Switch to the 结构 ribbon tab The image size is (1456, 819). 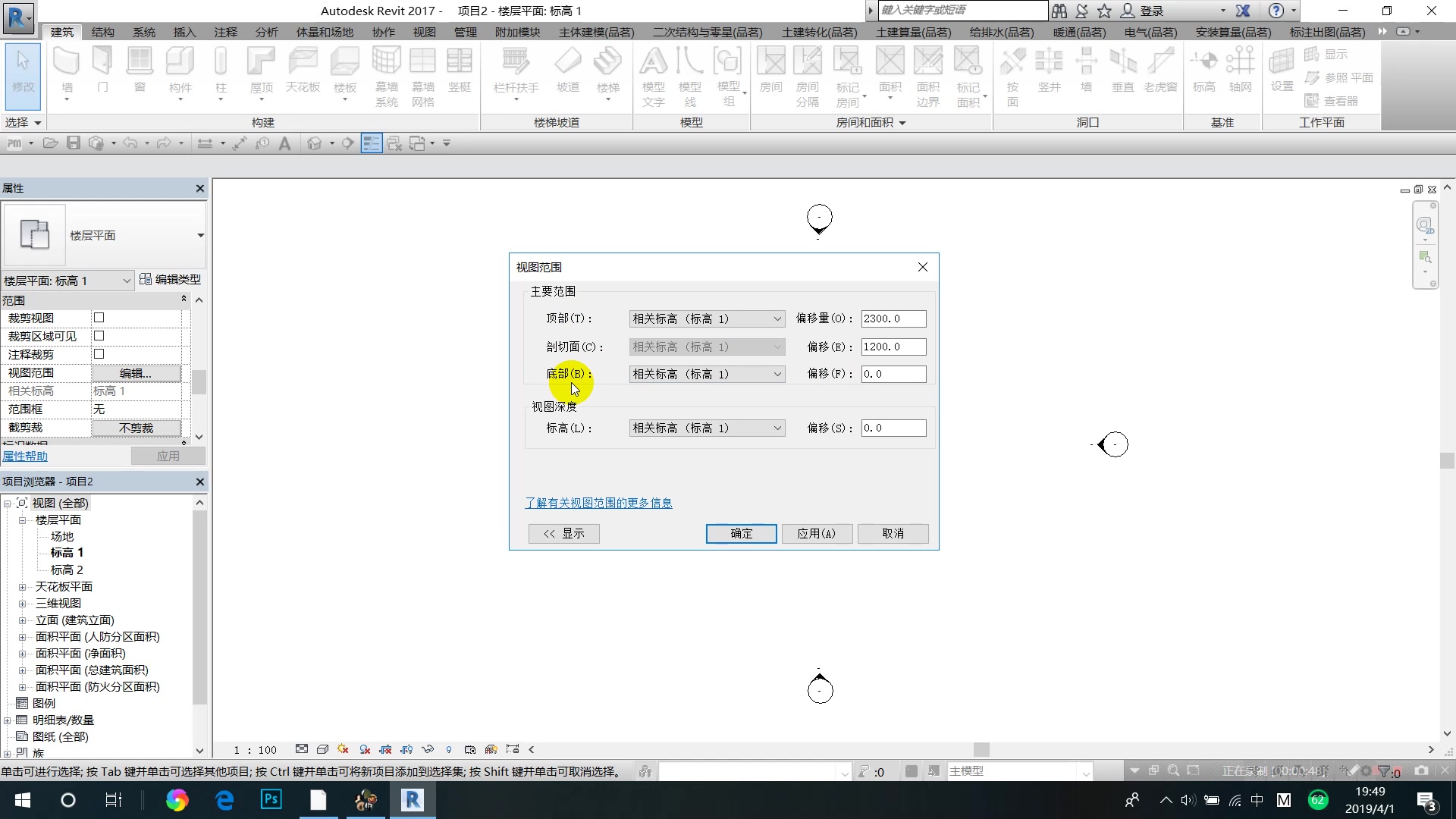pyautogui.click(x=102, y=32)
